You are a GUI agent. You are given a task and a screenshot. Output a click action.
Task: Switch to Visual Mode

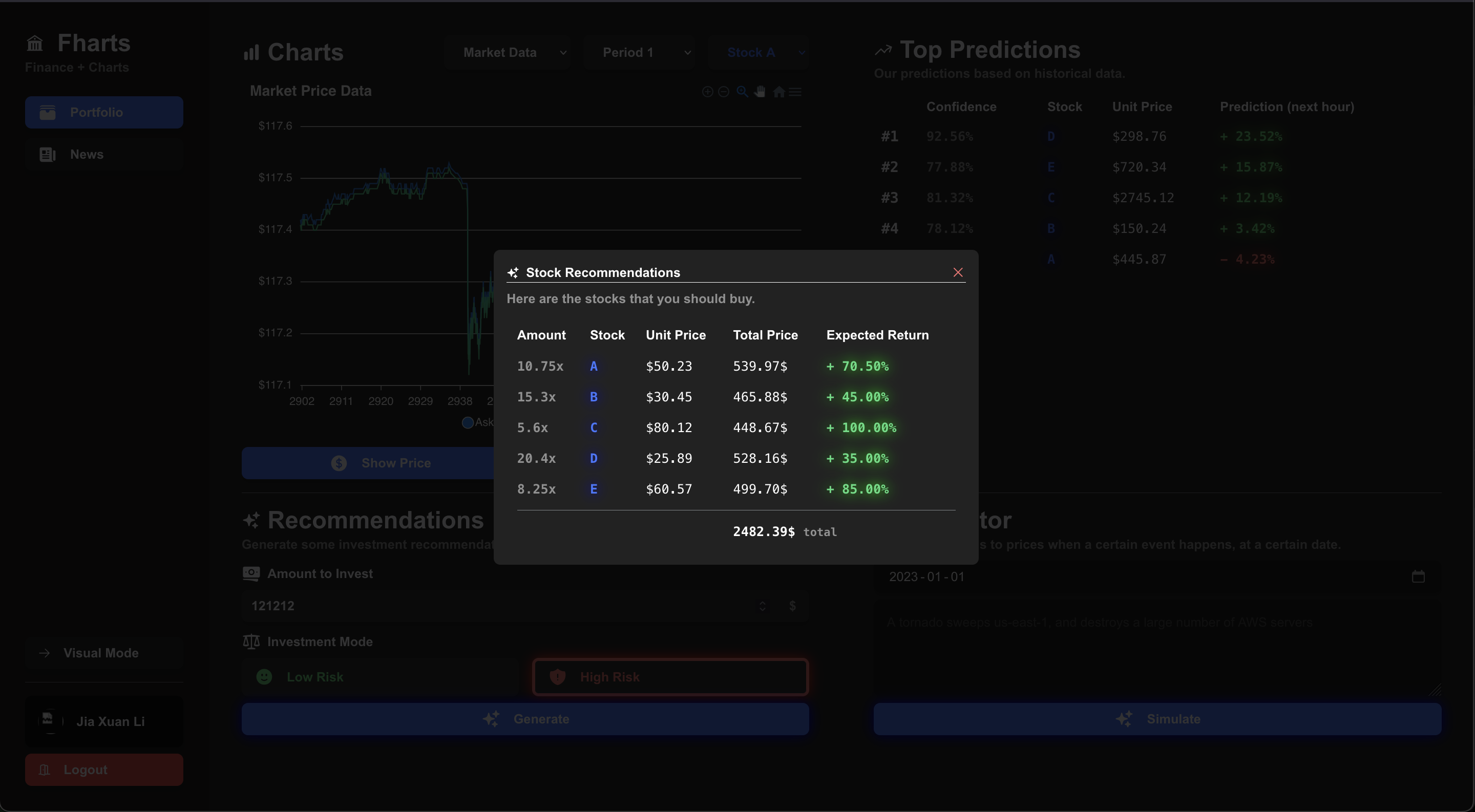[x=103, y=653]
